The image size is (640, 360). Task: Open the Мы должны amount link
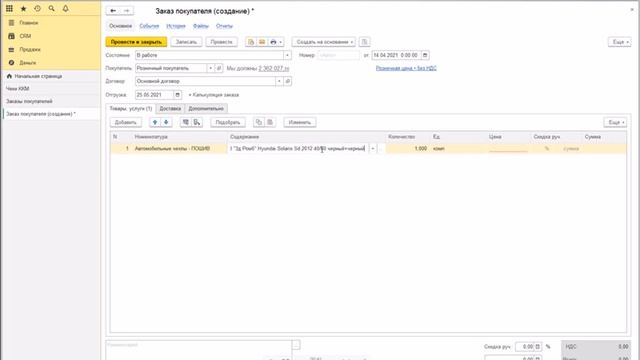pos(274,68)
